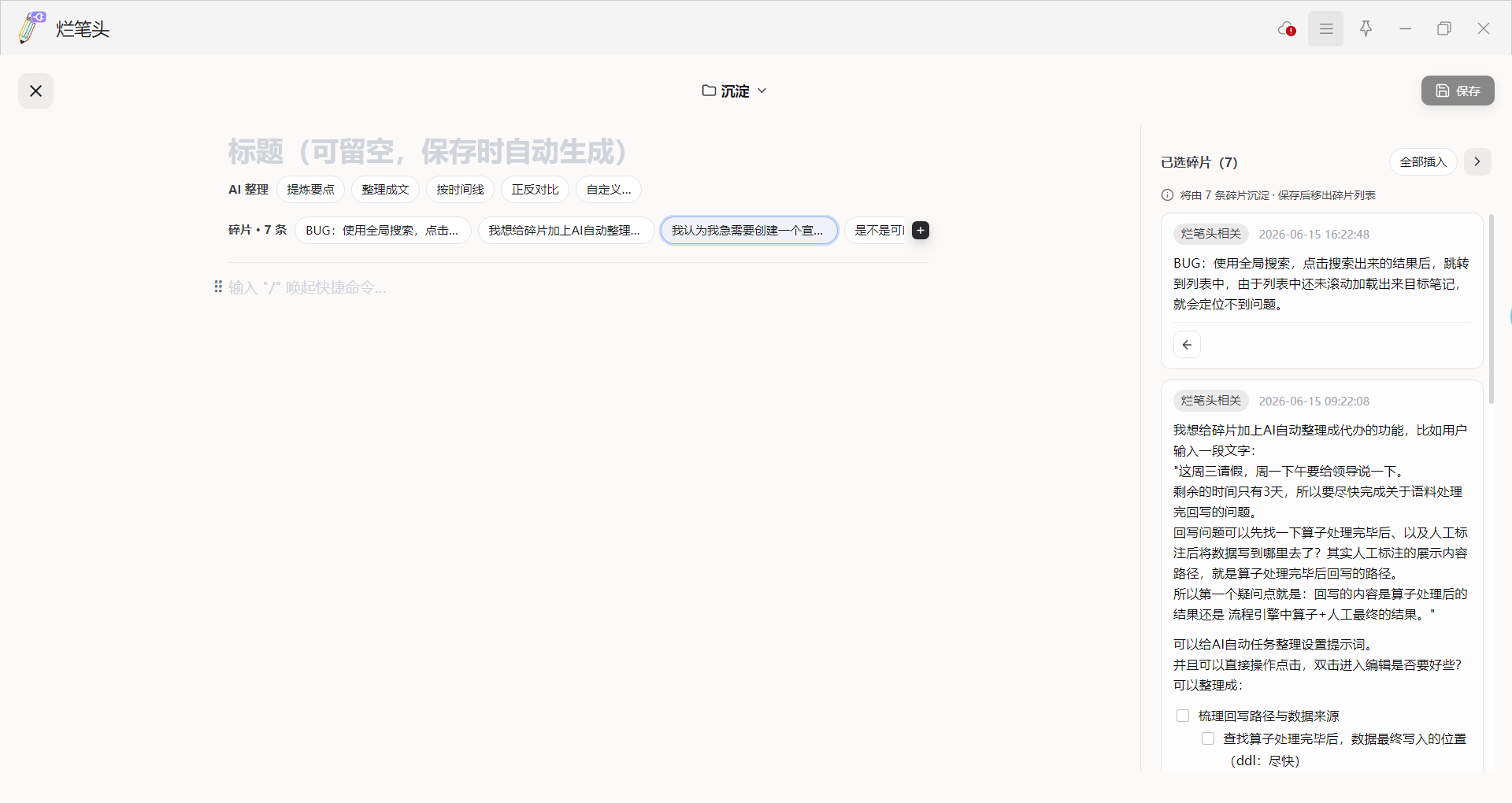Click fragment chip starting with BUG：使用全局搜索
Viewport: 1512px width, 803px height.
[x=383, y=231]
